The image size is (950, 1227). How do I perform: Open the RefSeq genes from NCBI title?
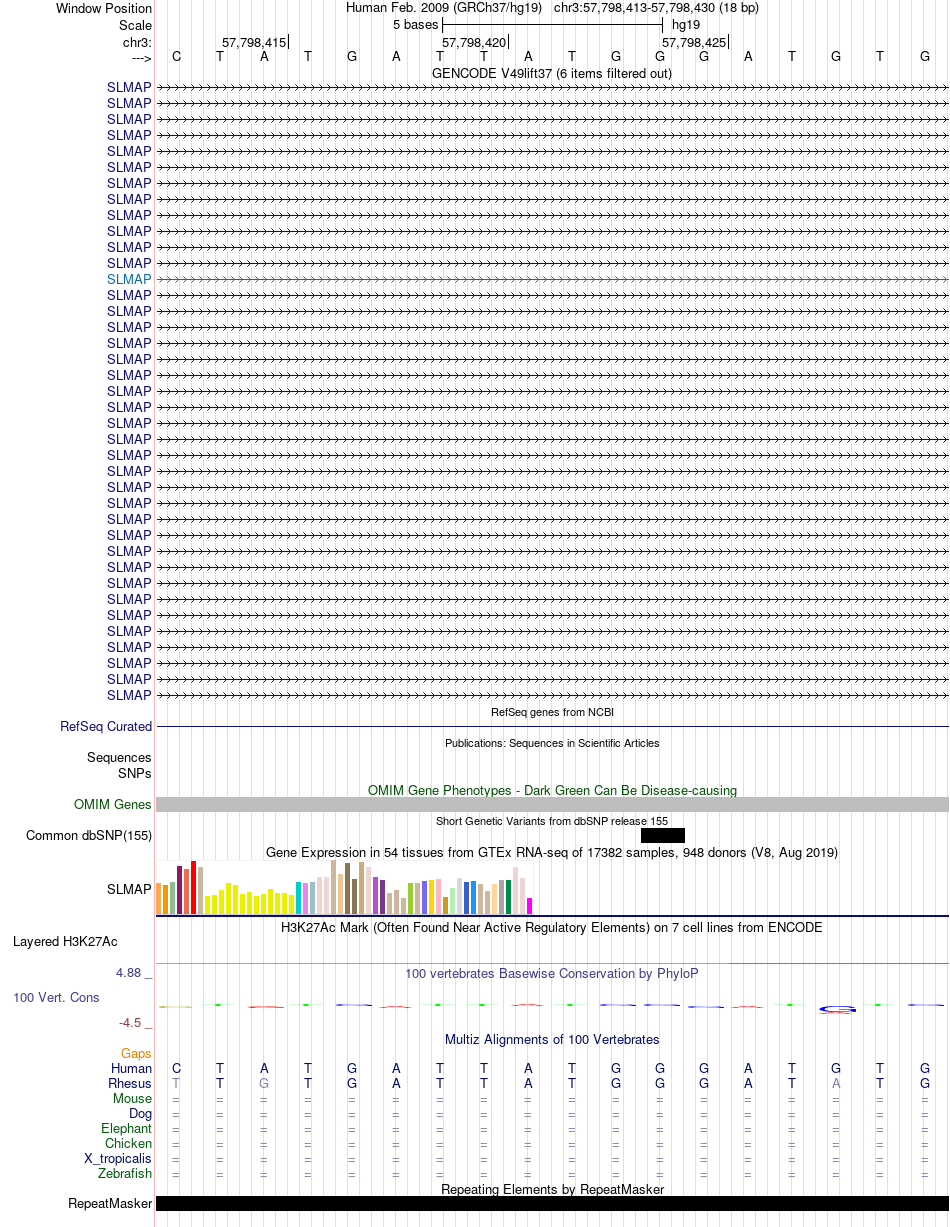click(552, 712)
